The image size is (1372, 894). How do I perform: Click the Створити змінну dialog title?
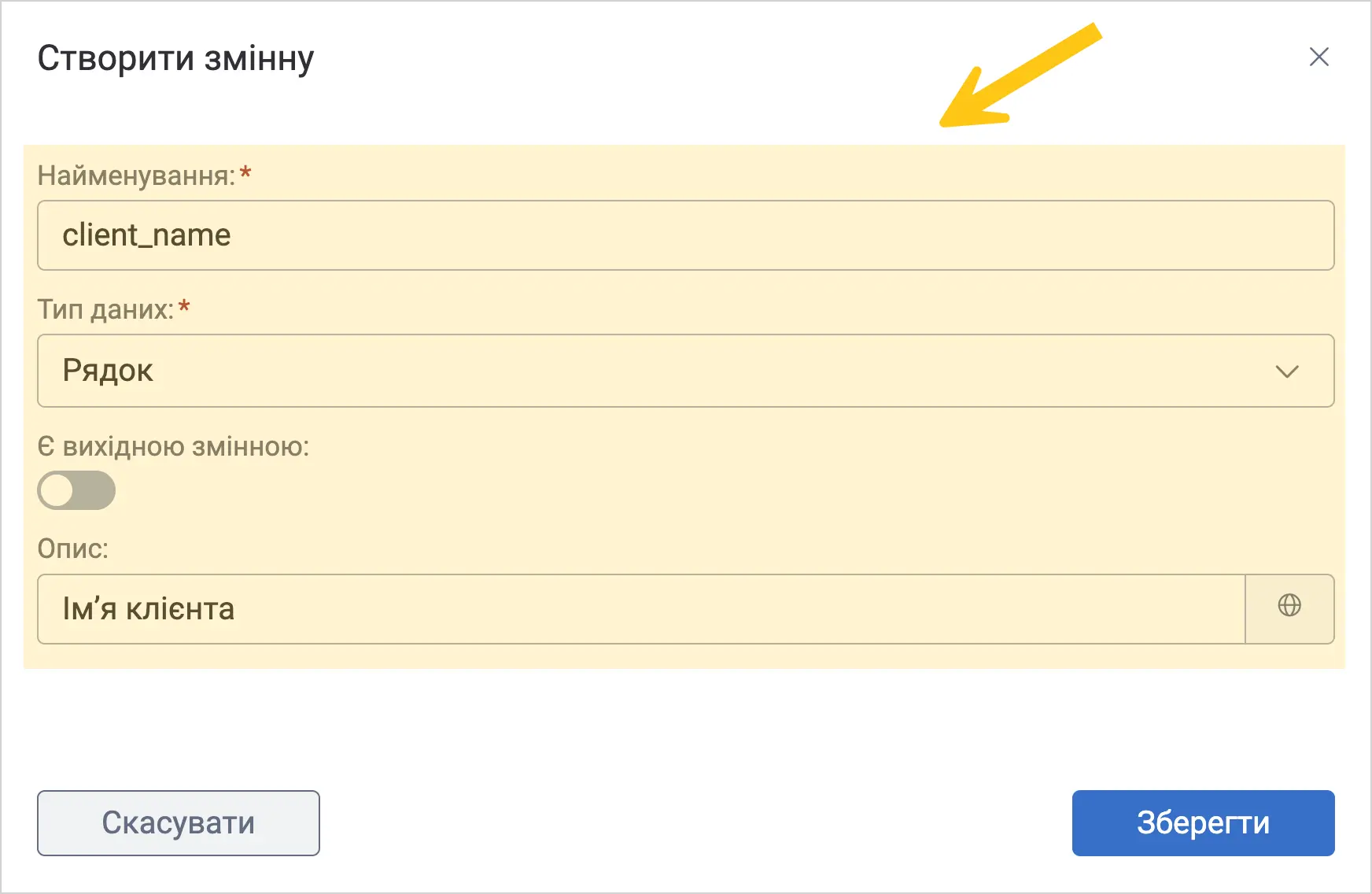[x=176, y=59]
